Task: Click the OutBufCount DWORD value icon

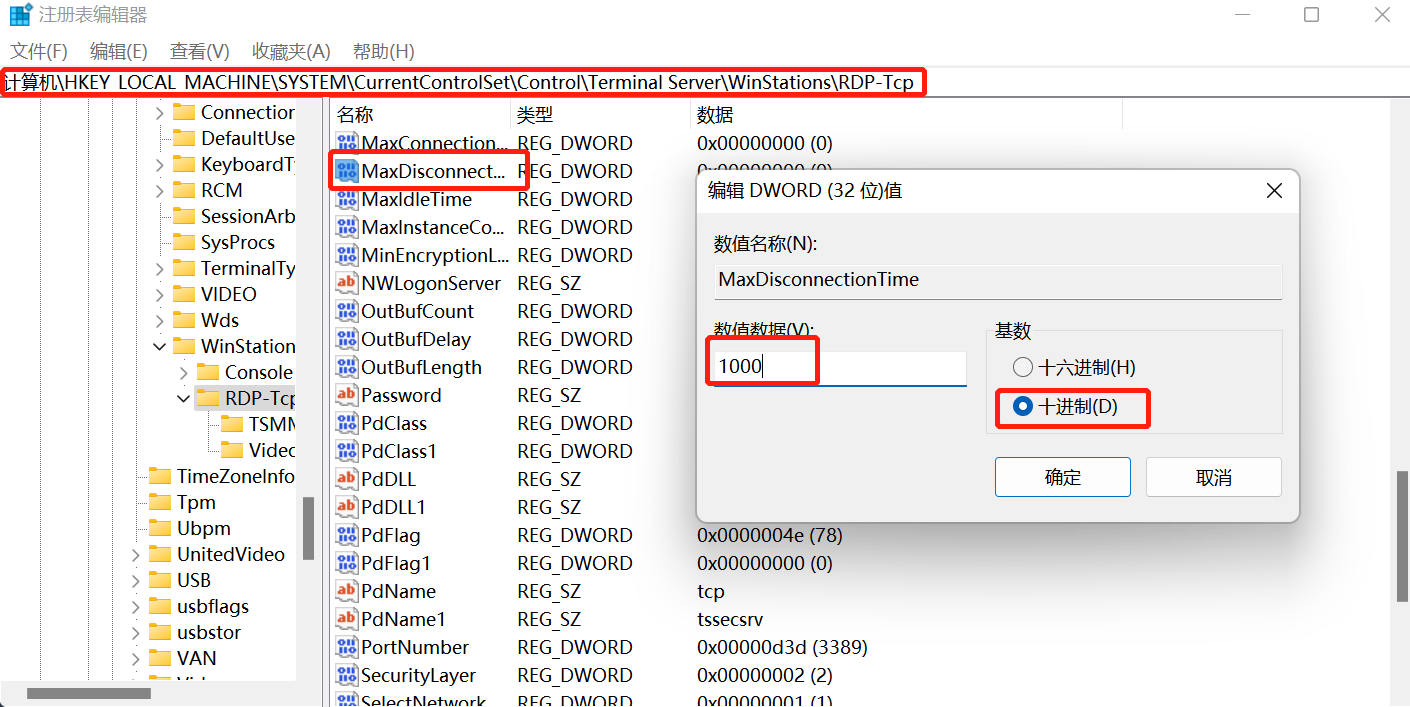Action: pyautogui.click(x=346, y=311)
